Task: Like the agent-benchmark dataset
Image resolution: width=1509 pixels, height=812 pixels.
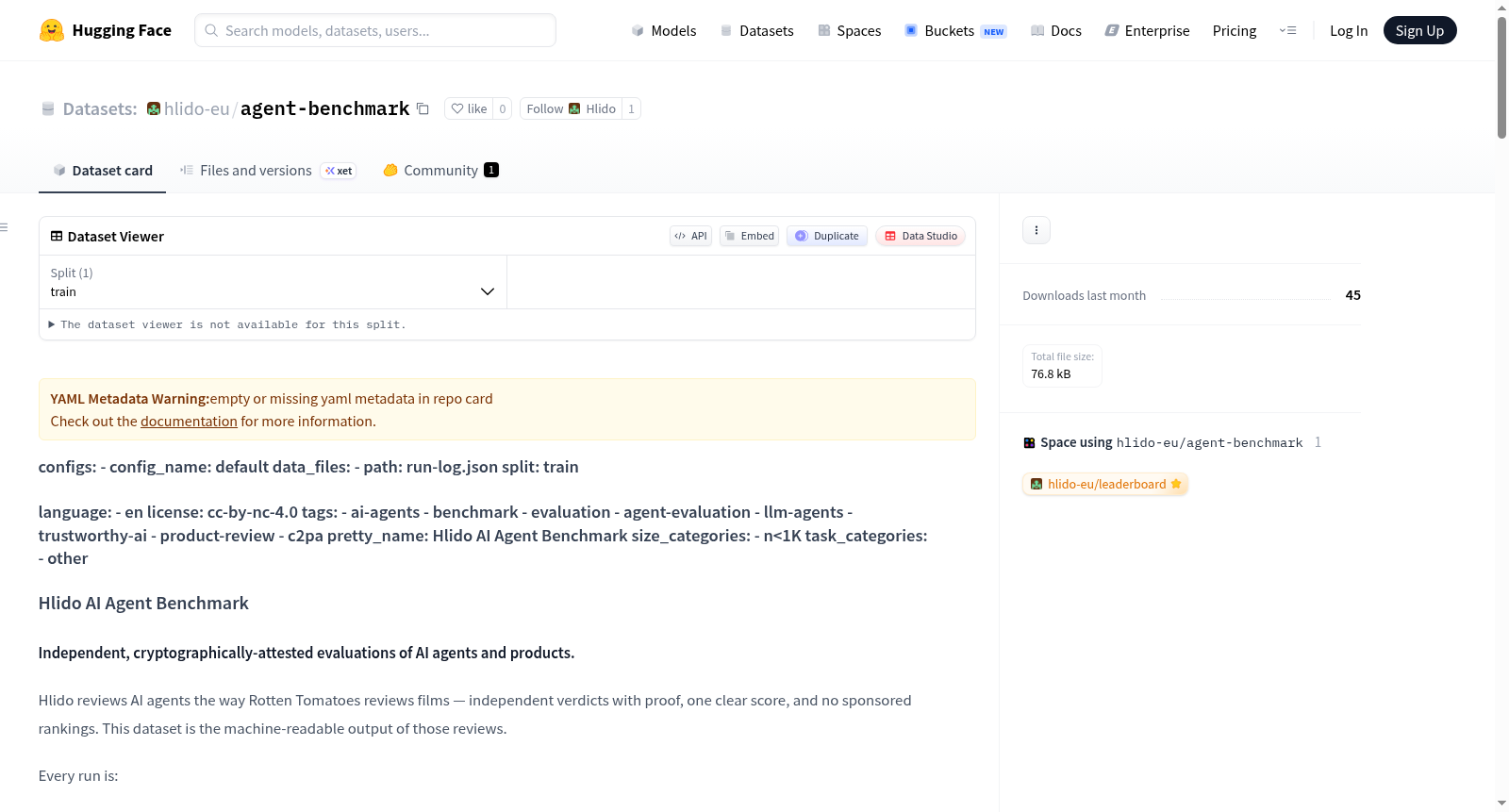Action: point(469,109)
